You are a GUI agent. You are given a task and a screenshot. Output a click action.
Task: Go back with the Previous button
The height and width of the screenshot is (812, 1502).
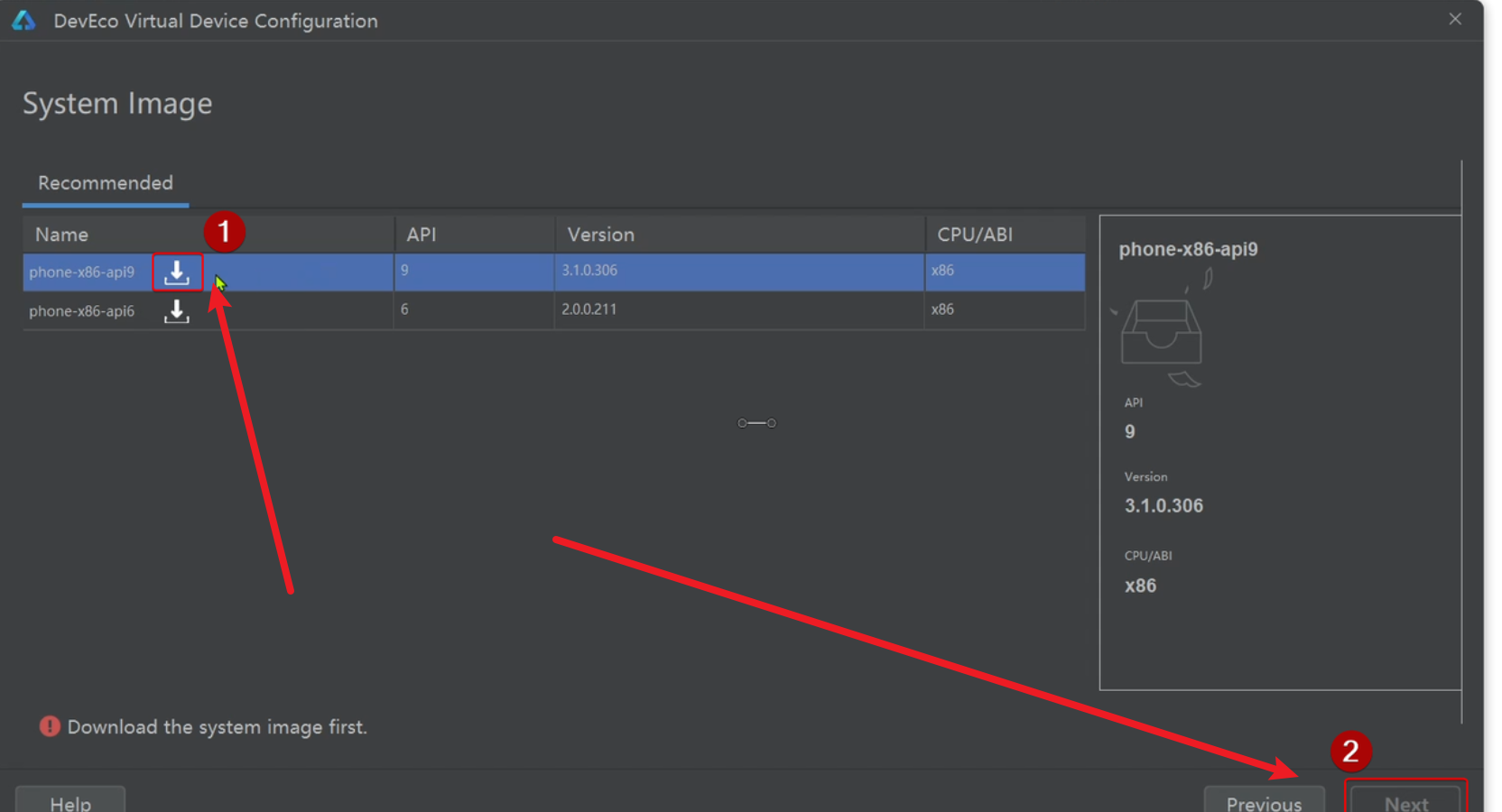tap(1264, 801)
